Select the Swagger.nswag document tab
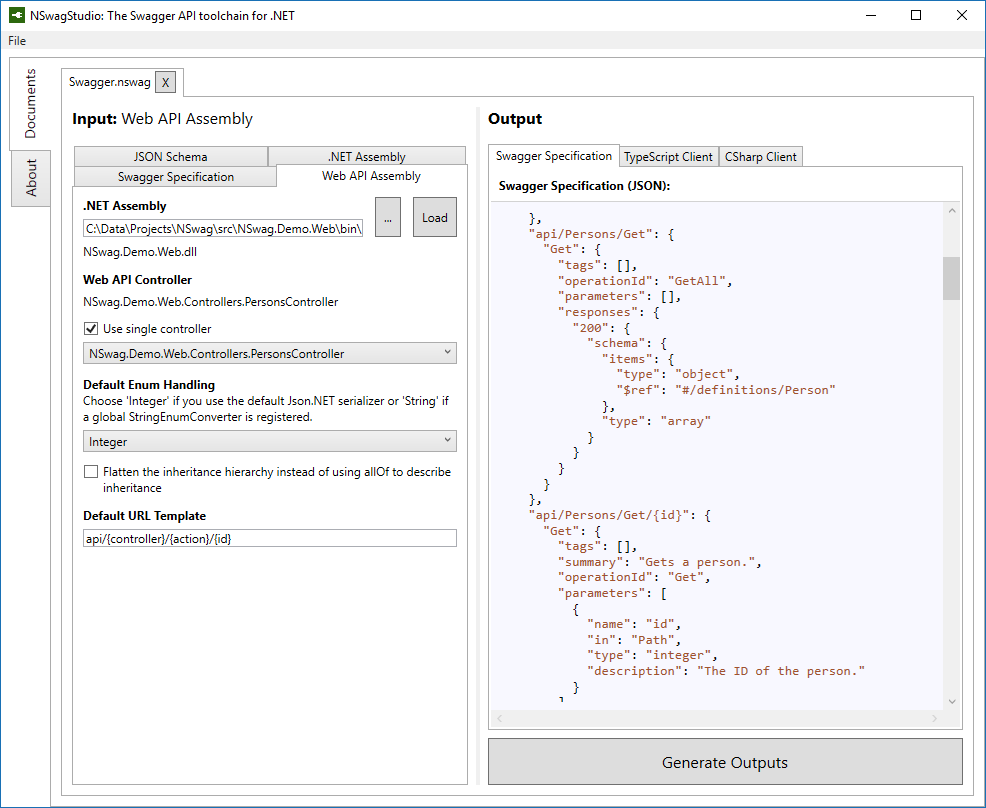Screen dimensions: 986x808 [x=109, y=82]
